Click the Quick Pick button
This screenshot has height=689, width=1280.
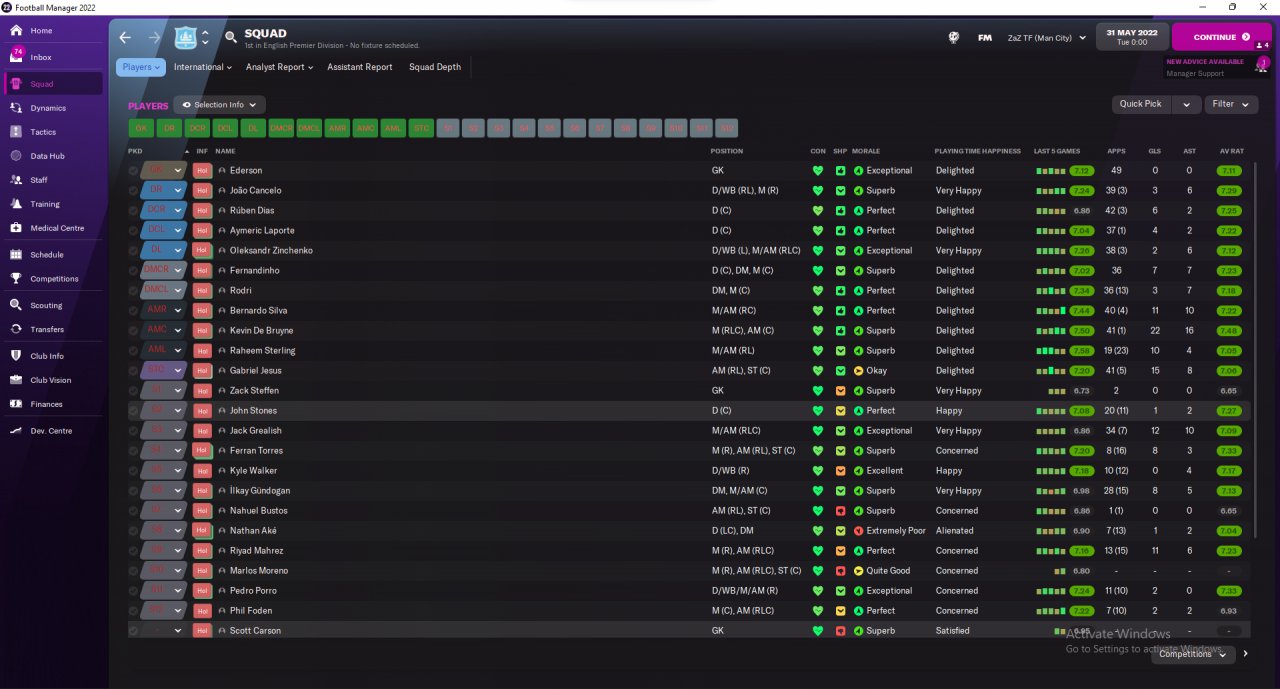pos(1141,104)
